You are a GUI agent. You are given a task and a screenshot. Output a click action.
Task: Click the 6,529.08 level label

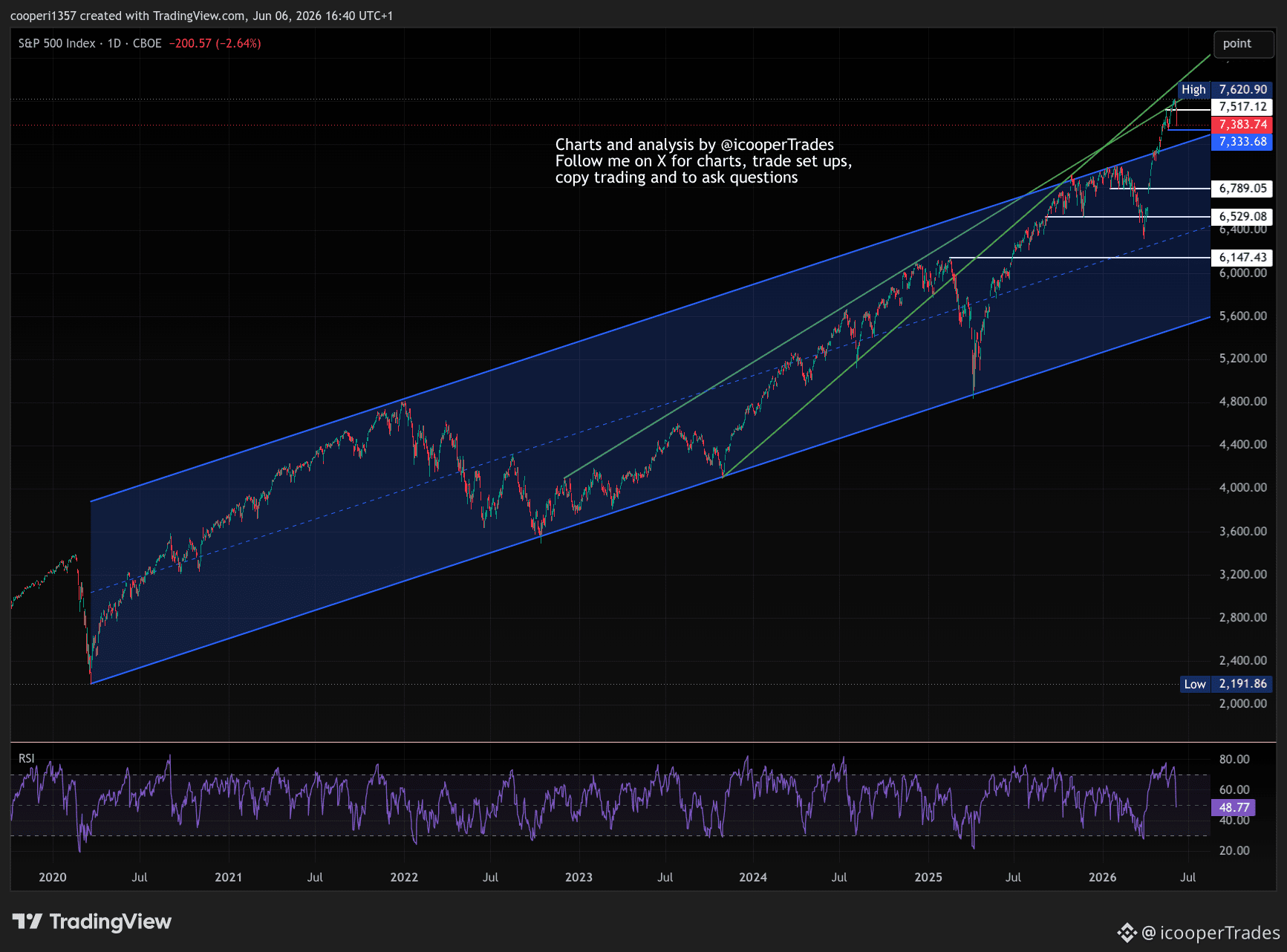coord(1242,217)
